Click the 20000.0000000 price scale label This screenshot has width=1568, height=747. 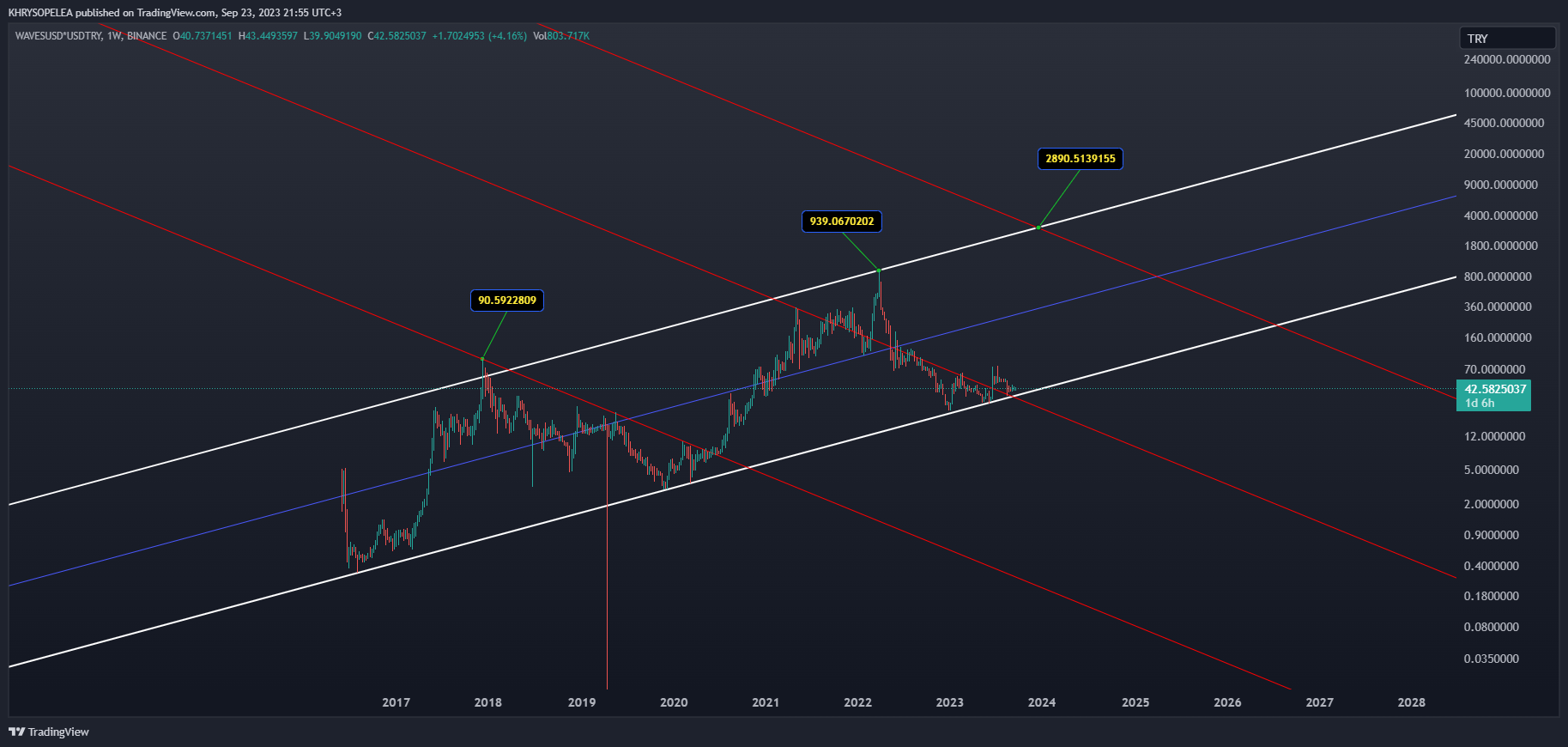[x=1504, y=154]
